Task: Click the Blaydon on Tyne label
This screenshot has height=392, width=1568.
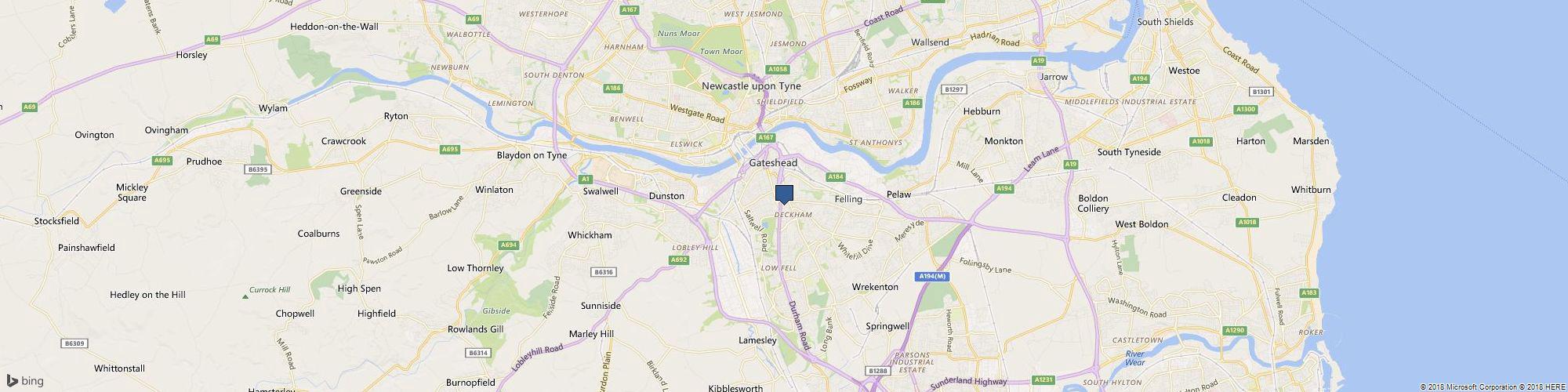Action: click(532, 155)
